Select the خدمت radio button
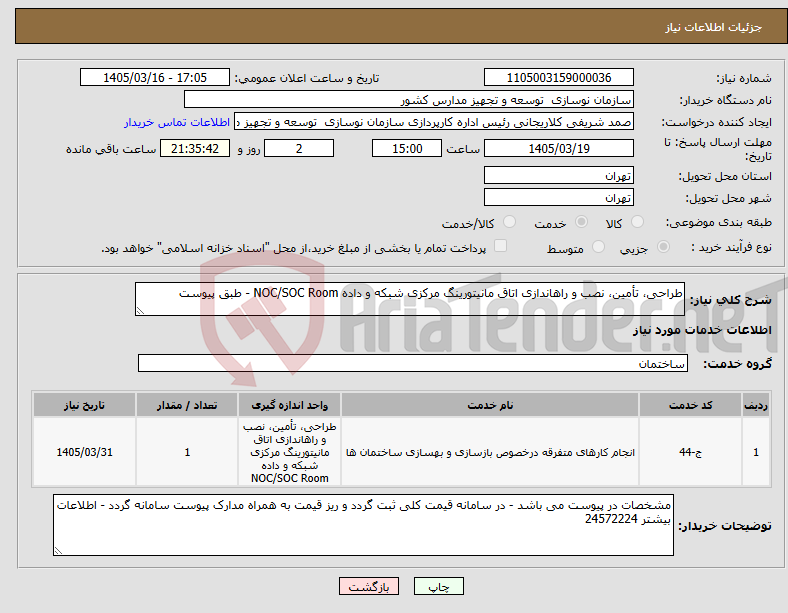788x613 pixels. pyautogui.click(x=581, y=222)
